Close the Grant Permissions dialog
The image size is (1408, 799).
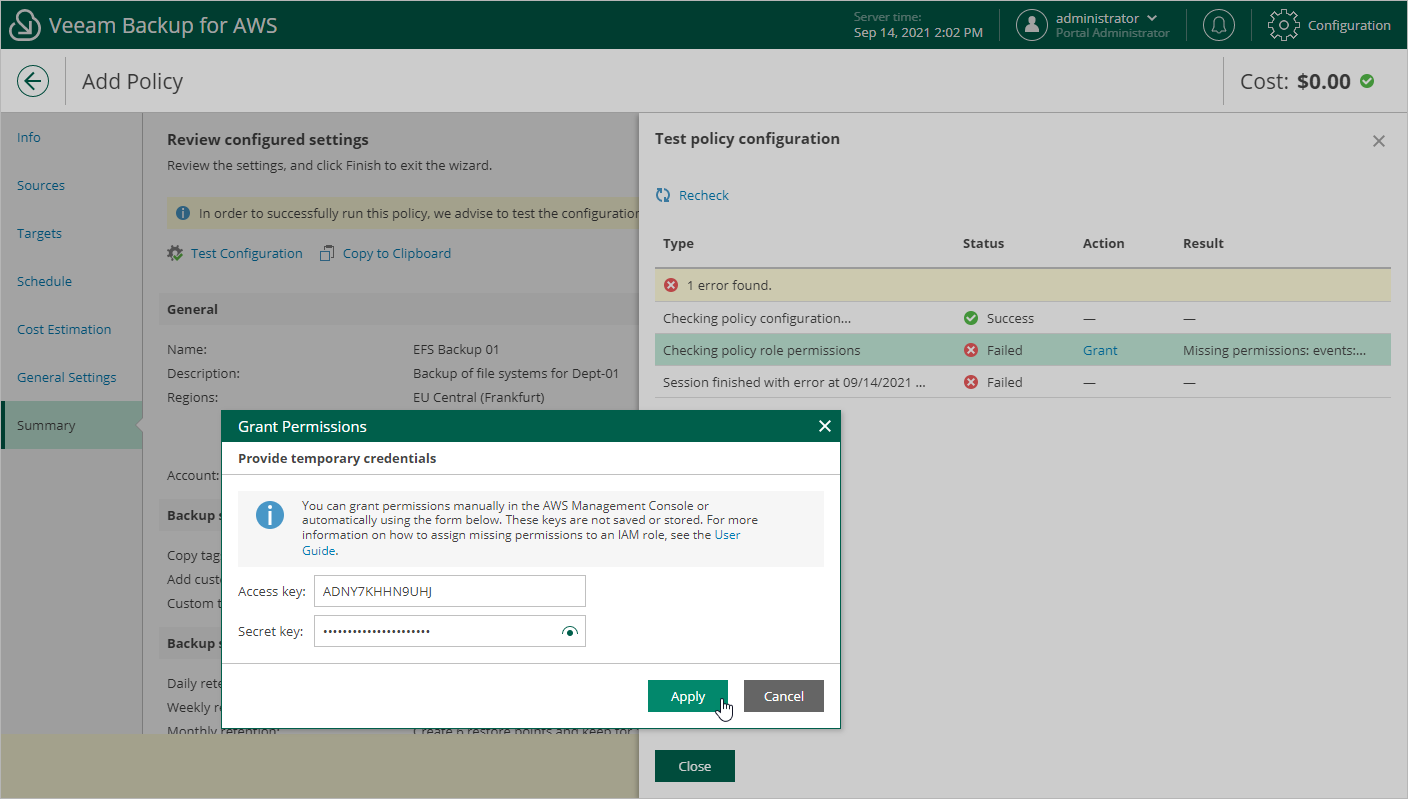pos(825,426)
